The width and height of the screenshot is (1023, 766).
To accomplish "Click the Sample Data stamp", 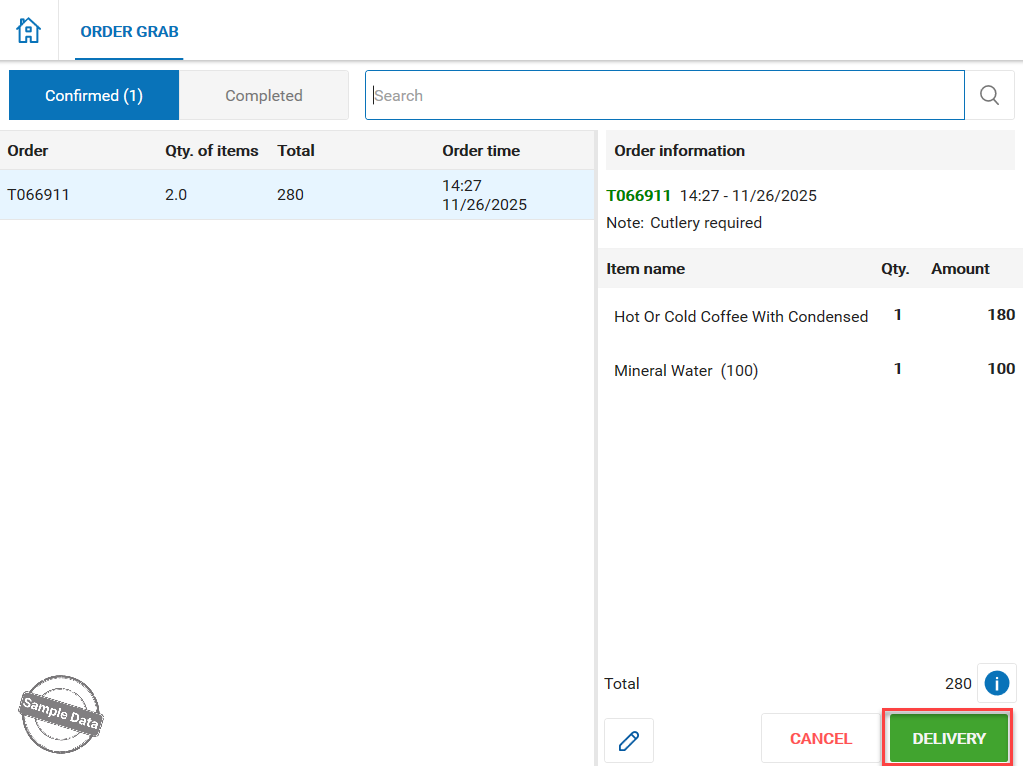I will click(x=61, y=714).
